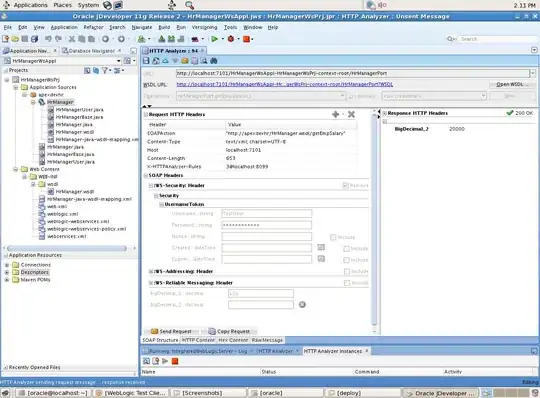Click the Copy Request button
This screenshot has width=540, height=398.
pos(229,331)
